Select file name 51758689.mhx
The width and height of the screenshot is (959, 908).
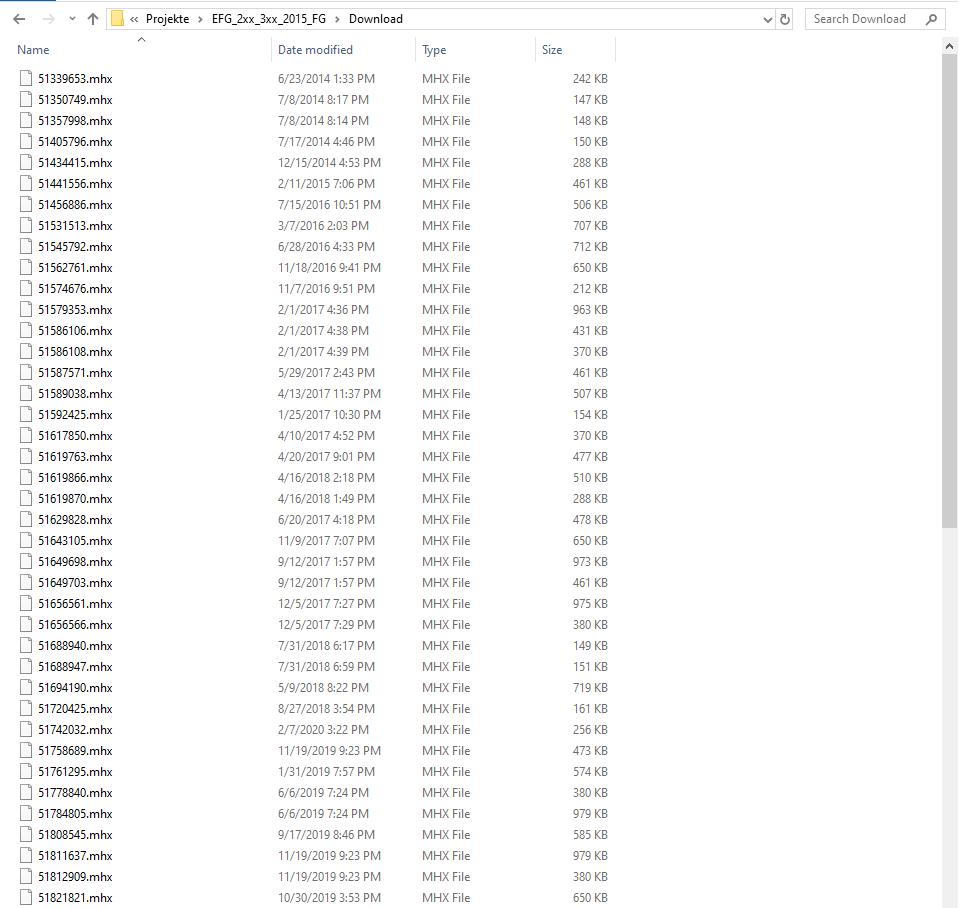pyautogui.click(x=75, y=750)
